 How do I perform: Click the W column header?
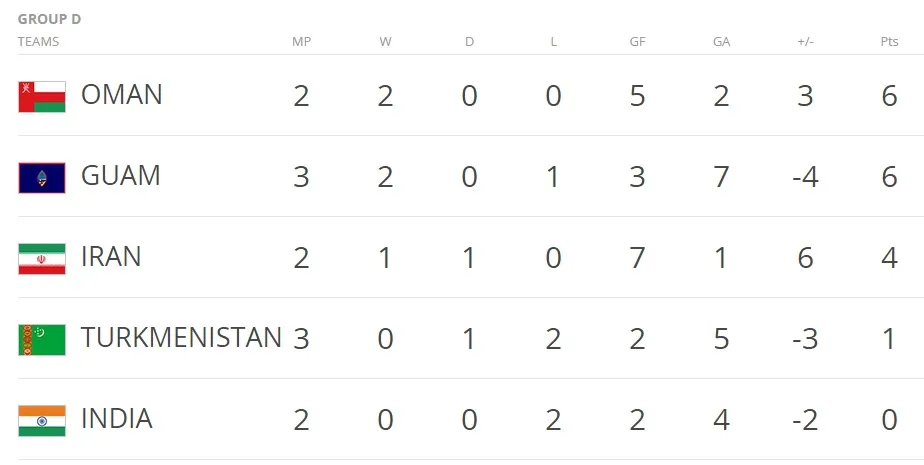point(385,42)
